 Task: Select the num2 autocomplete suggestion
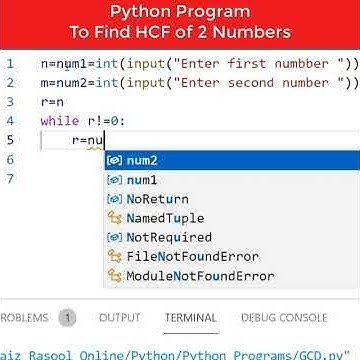click(232, 161)
